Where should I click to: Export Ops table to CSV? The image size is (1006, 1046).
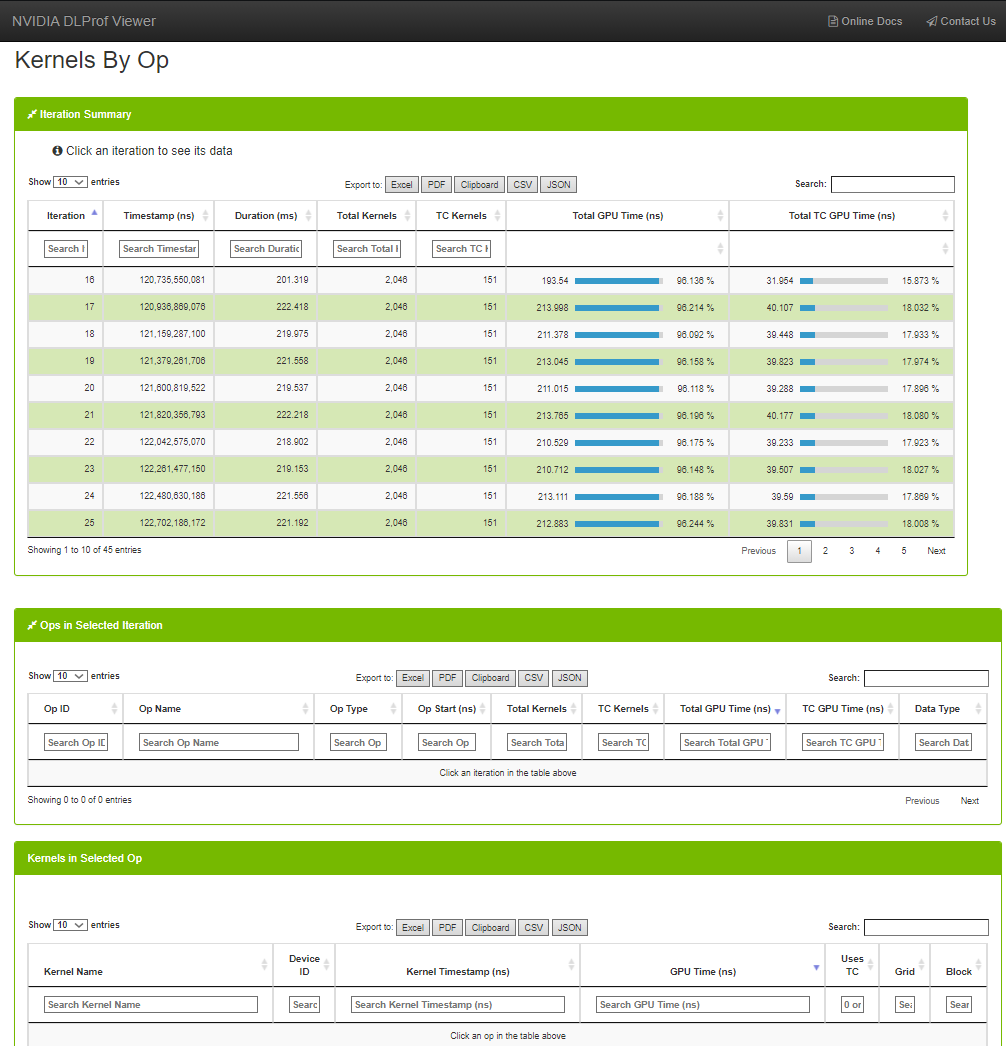tap(533, 678)
